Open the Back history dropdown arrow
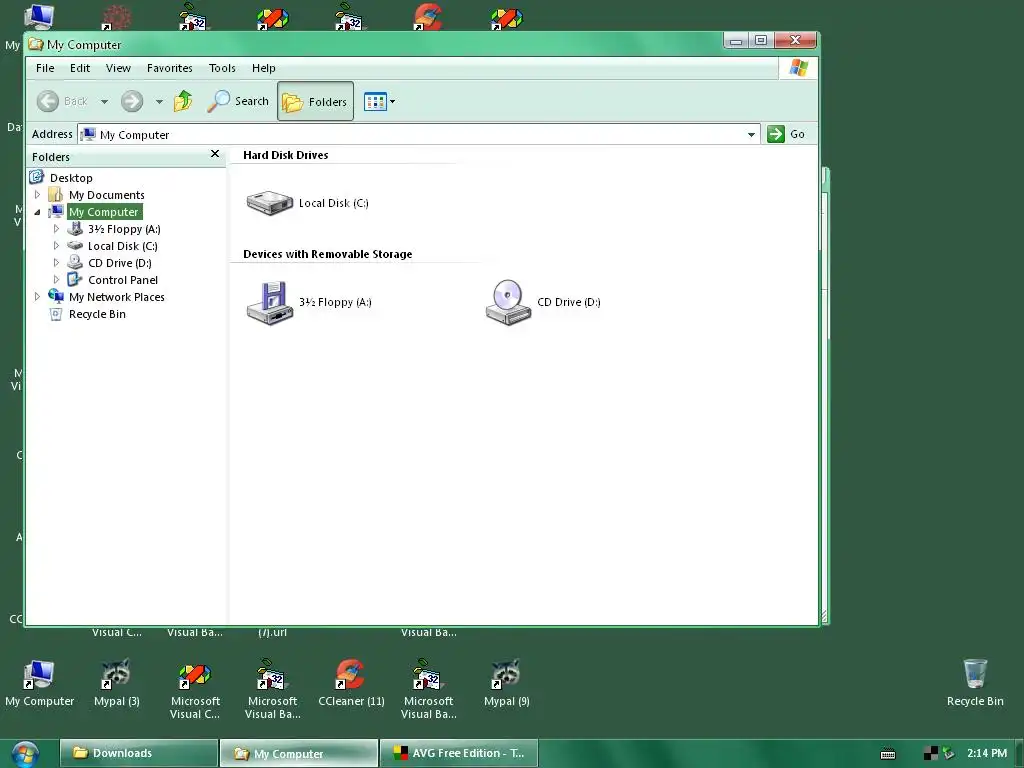 (x=104, y=101)
